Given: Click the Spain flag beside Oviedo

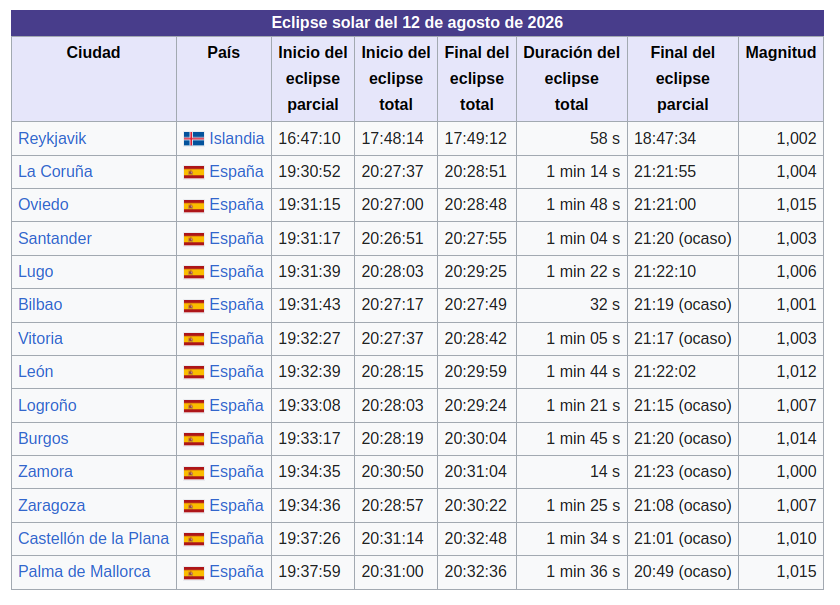Looking at the screenshot, I should 194,205.
